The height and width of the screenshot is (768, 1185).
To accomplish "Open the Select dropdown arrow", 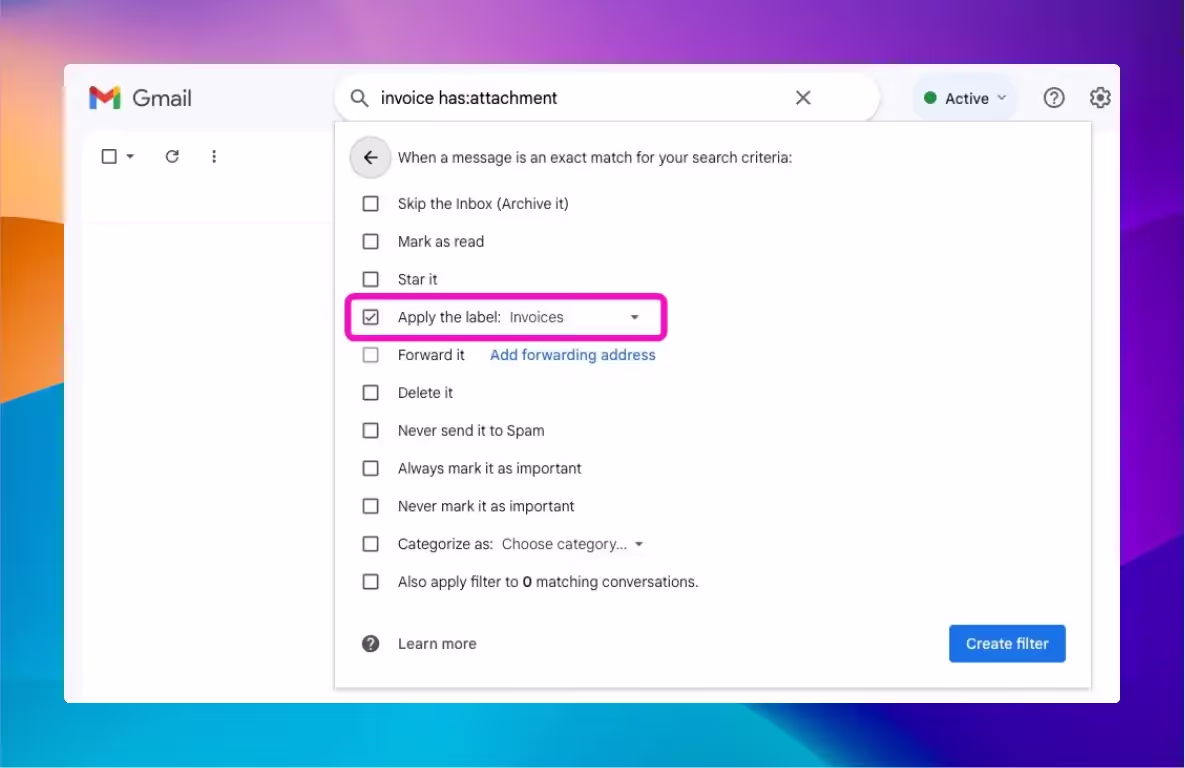I will pos(130,156).
